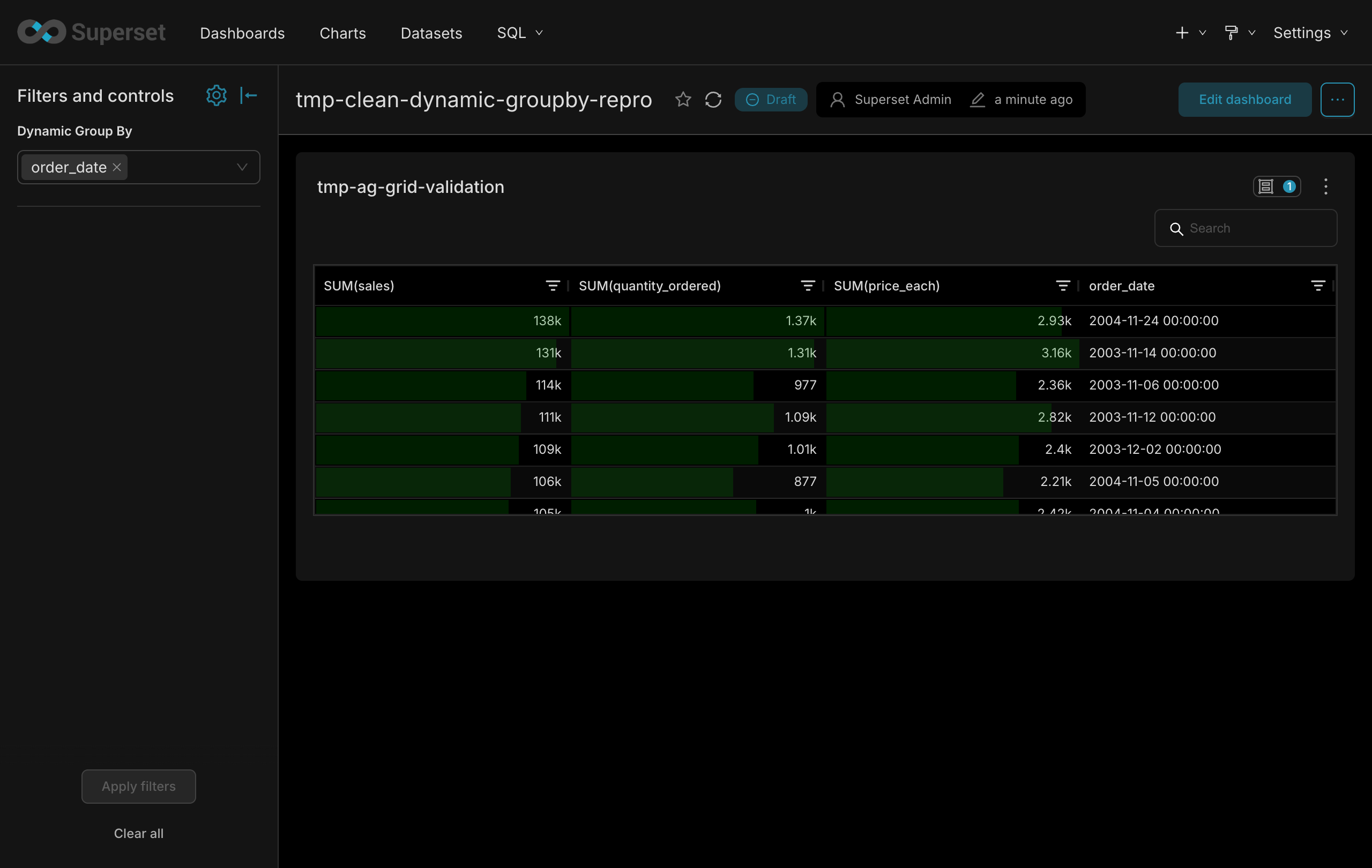Image resolution: width=1372 pixels, height=868 pixels.
Task: Remove order_date tag from Dynamic Group By
Action: point(117,167)
